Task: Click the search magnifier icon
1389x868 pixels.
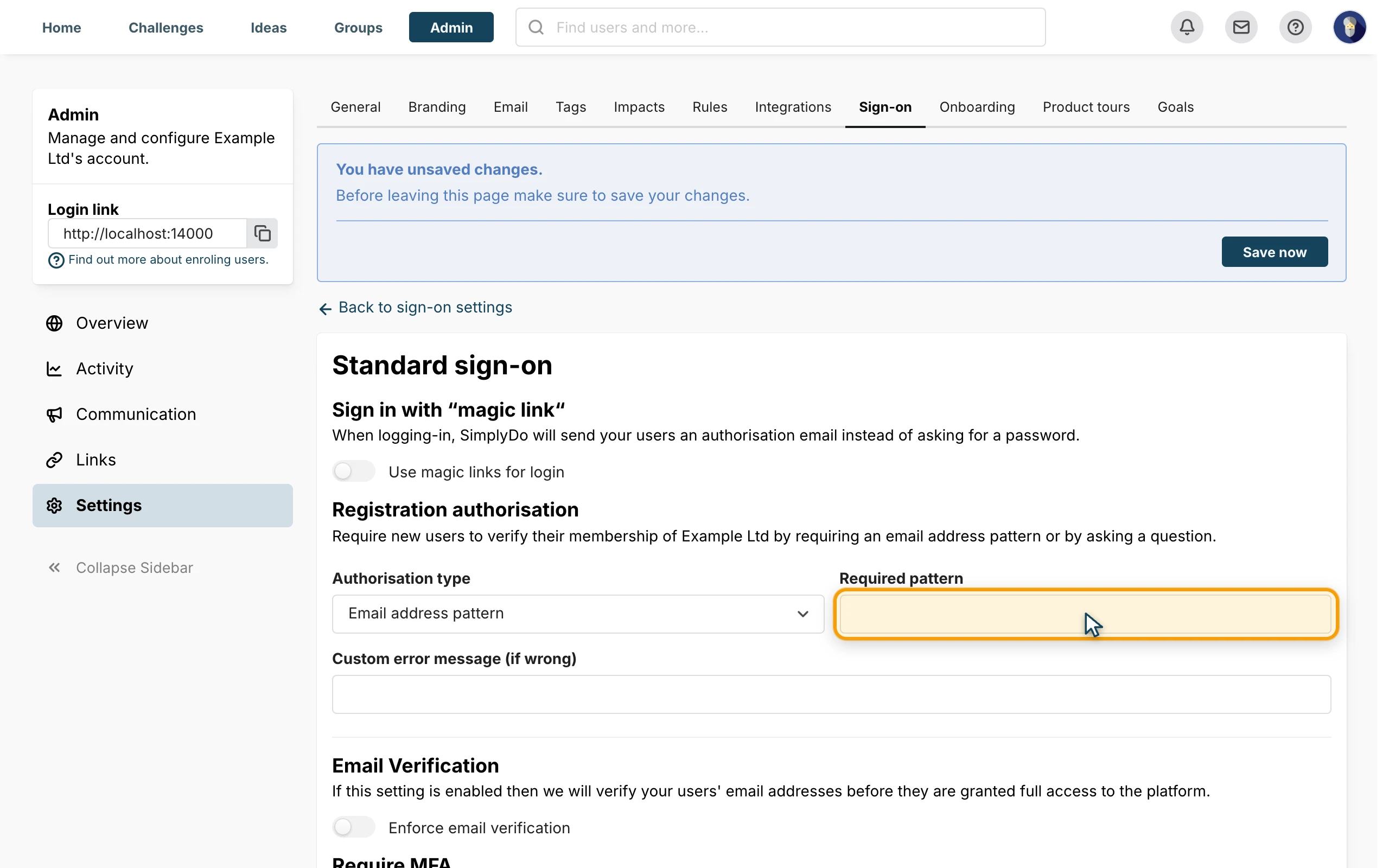Action: click(536, 27)
